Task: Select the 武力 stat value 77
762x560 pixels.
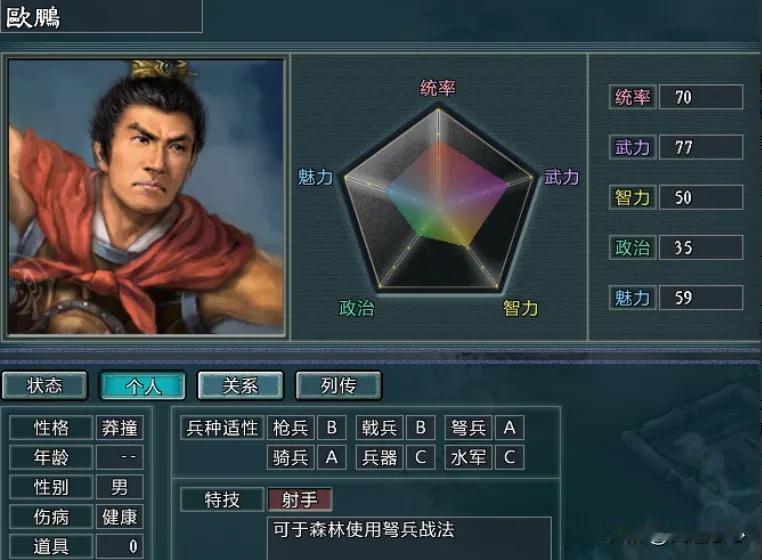Action: (701, 147)
